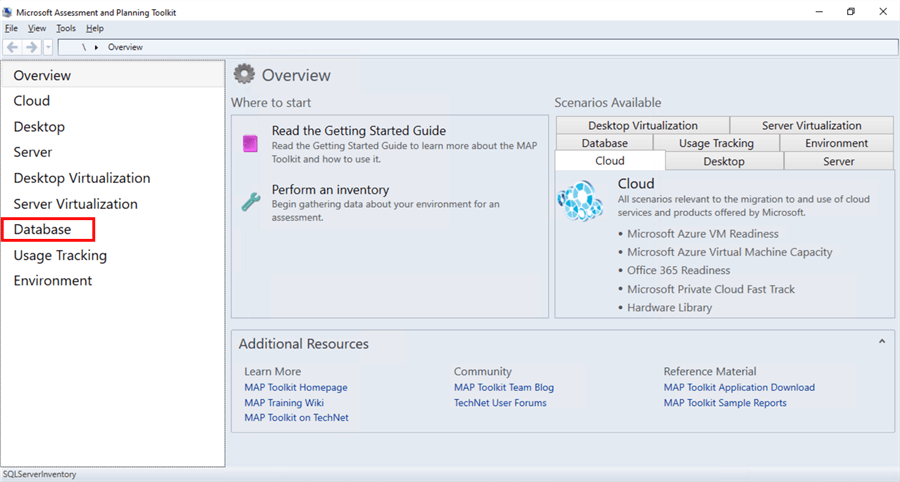
Task: Click Read the Getting Started Guide
Action: click(x=358, y=131)
